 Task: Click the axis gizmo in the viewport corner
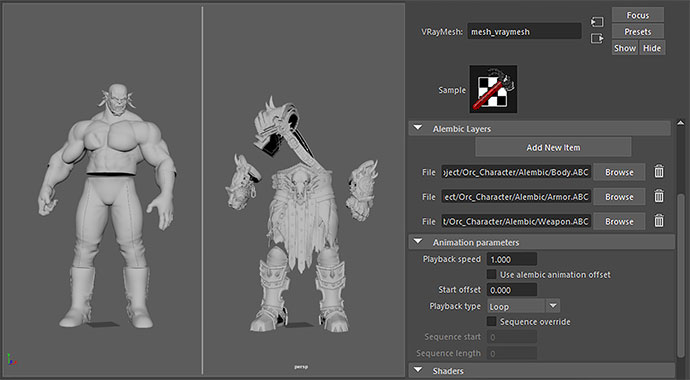pos(12,359)
